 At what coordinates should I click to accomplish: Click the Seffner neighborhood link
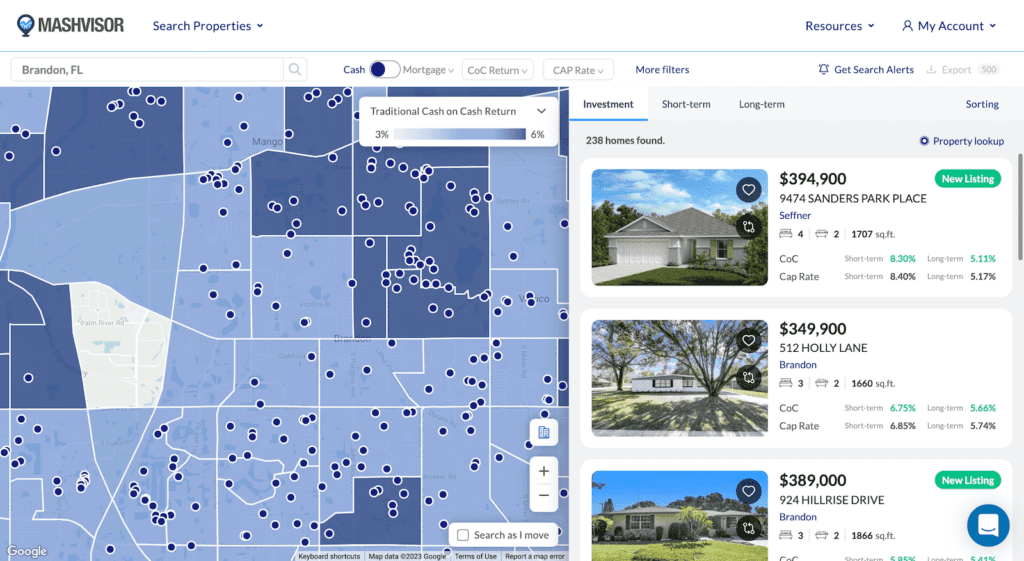[x=795, y=215]
